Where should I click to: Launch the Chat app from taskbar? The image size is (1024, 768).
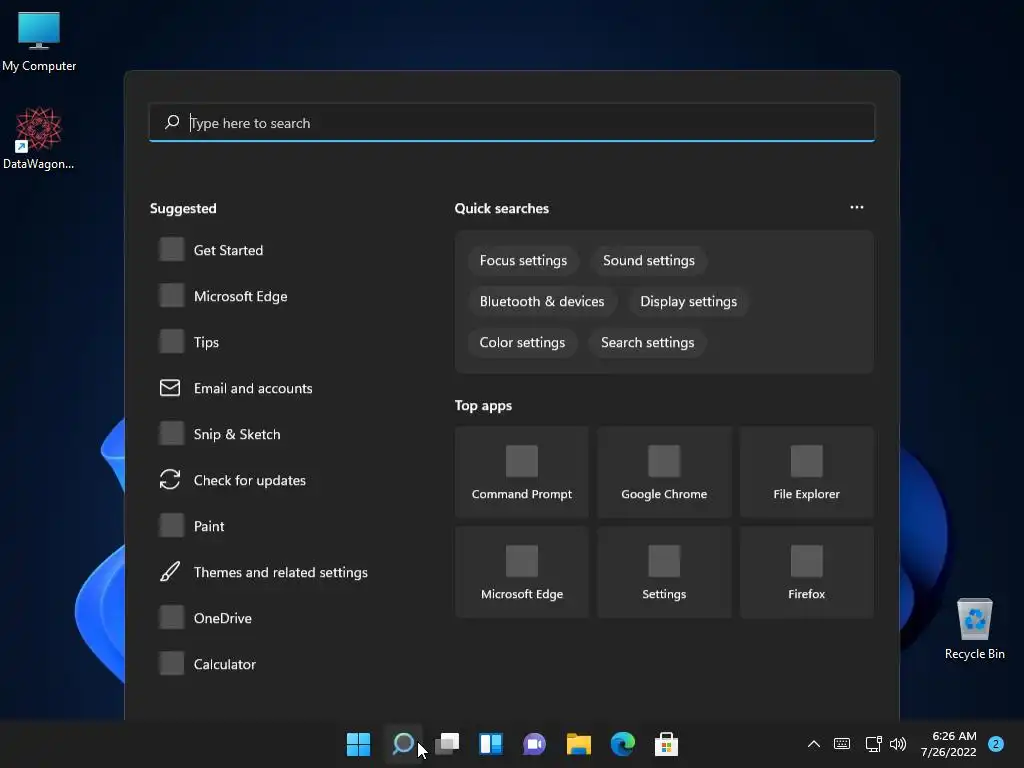pyautogui.click(x=534, y=744)
